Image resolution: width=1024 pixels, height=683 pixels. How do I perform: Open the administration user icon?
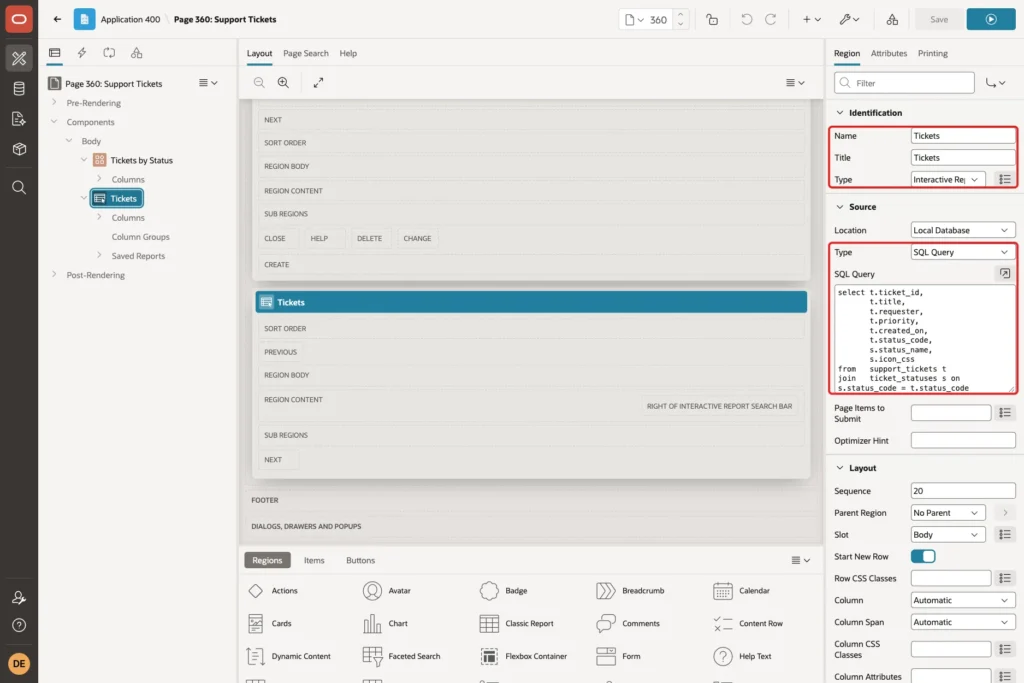pos(19,597)
